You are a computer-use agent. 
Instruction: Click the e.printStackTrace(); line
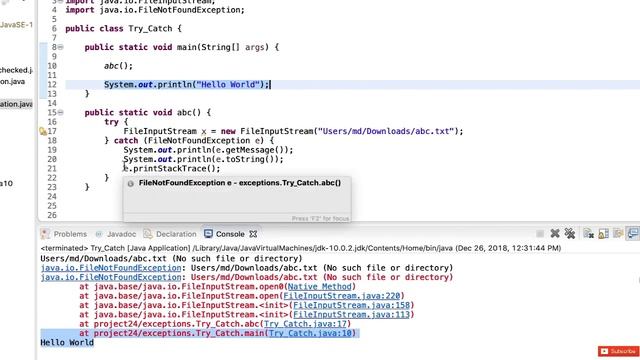[172, 169]
